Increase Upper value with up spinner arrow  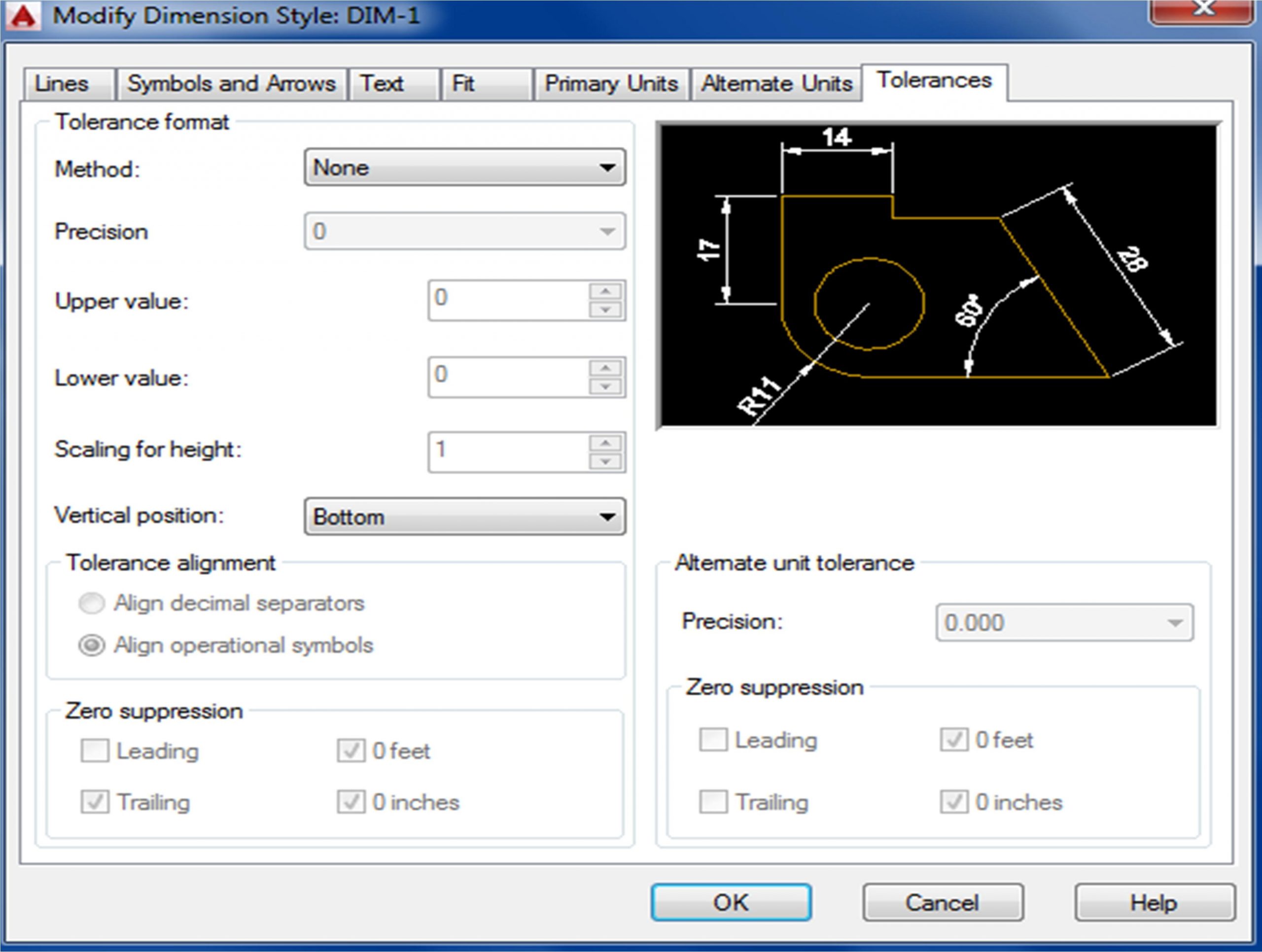(x=605, y=291)
